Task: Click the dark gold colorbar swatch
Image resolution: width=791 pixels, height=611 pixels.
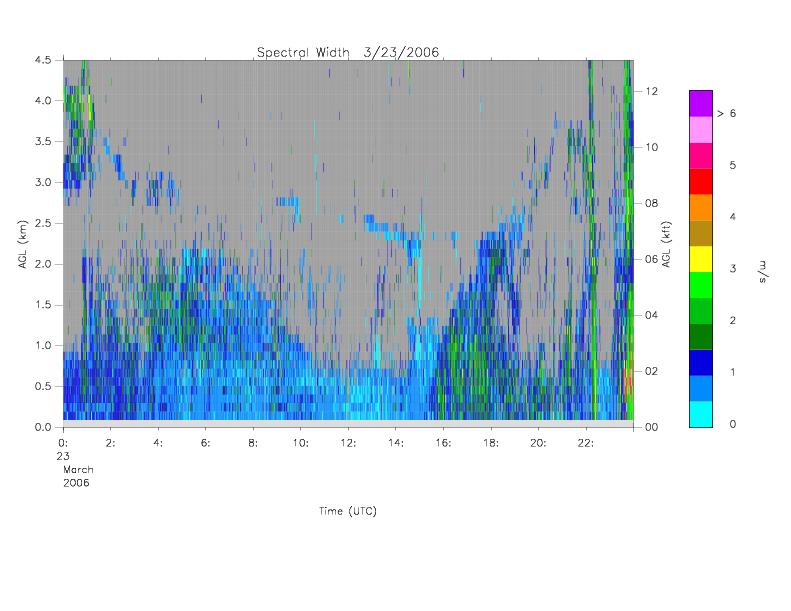Action: tap(701, 233)
